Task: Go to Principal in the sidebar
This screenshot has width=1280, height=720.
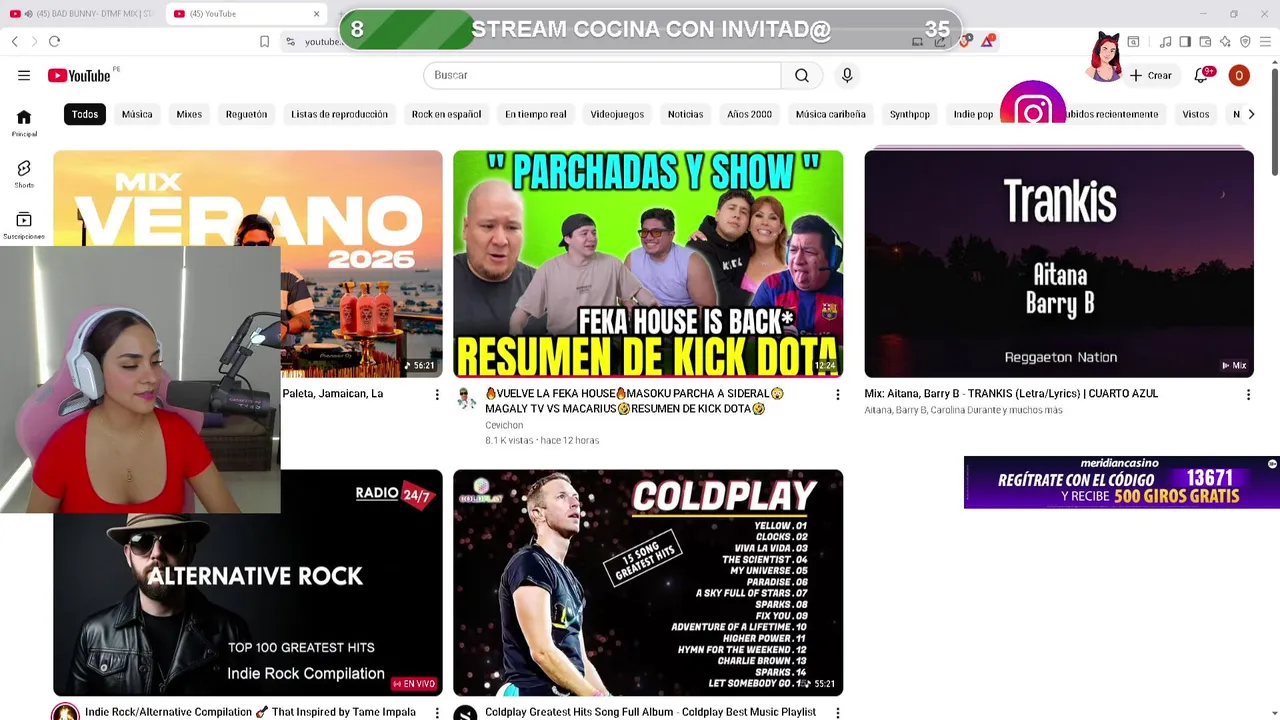Action: pyautogui.click(x=24, y=123)
